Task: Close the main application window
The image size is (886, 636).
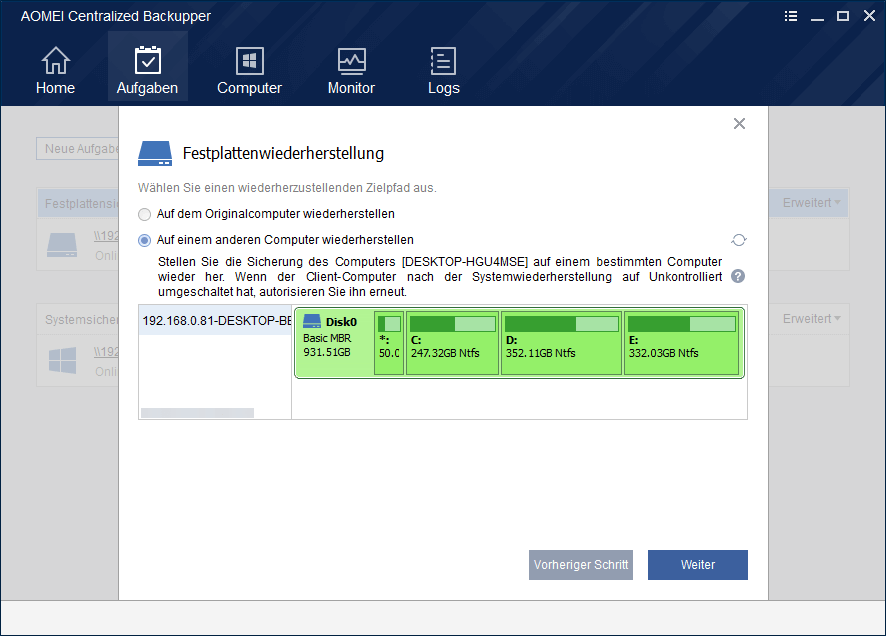Action: (869, 16)
